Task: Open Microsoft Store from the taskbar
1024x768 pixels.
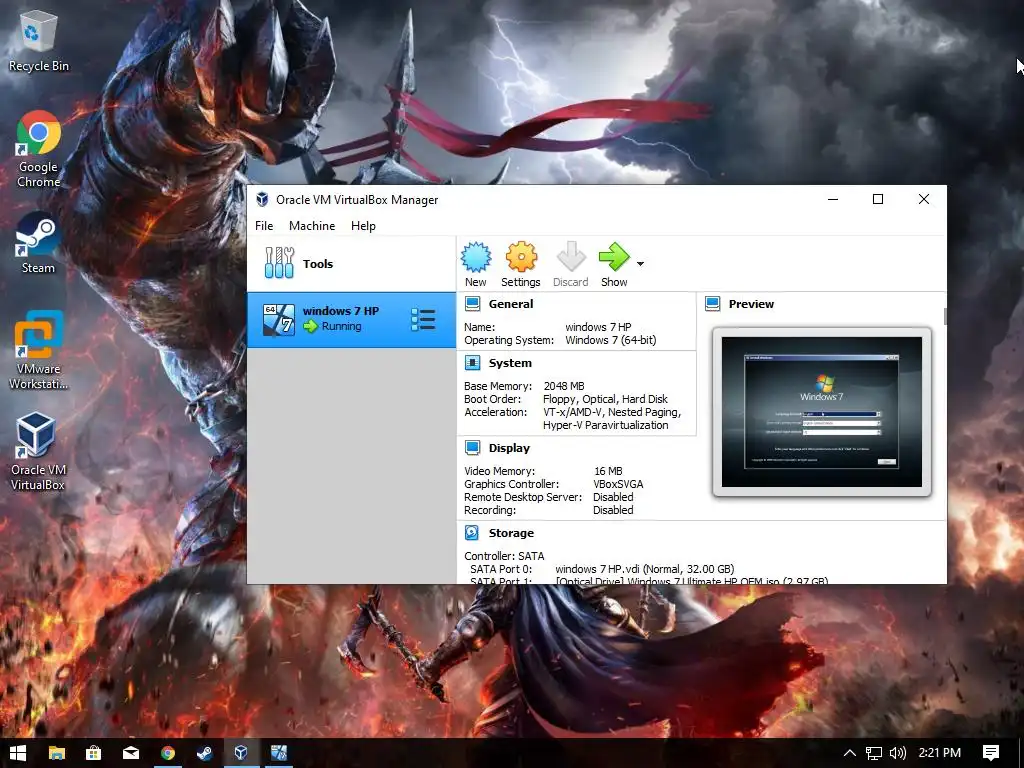Action: tap(93, 753)
